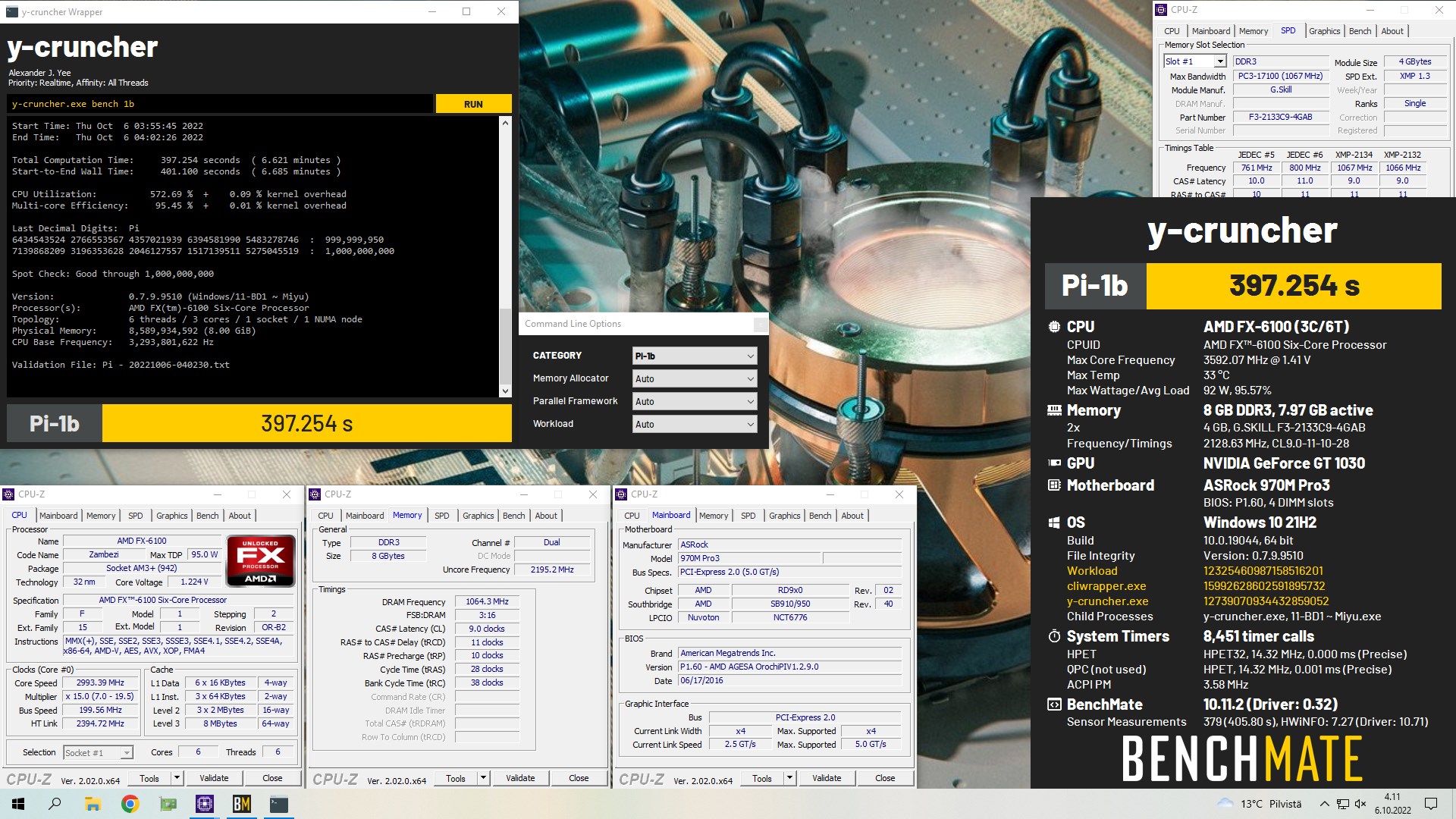Click Multiplier value x 15.0 (7.0 - 19.5)

coord(101,696)
